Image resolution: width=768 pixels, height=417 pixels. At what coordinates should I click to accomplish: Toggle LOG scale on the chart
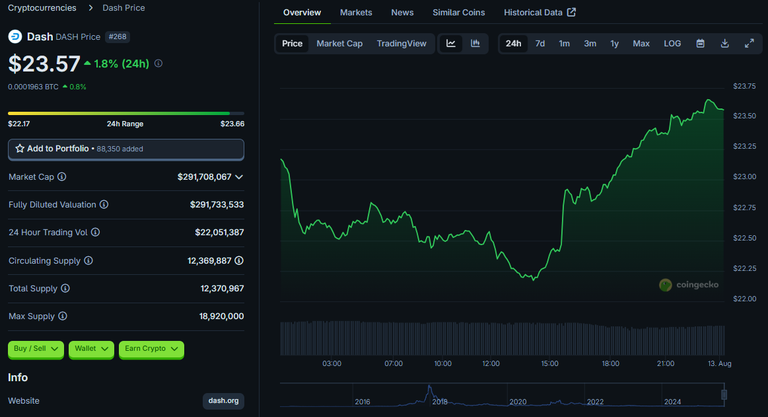point(672,44)
